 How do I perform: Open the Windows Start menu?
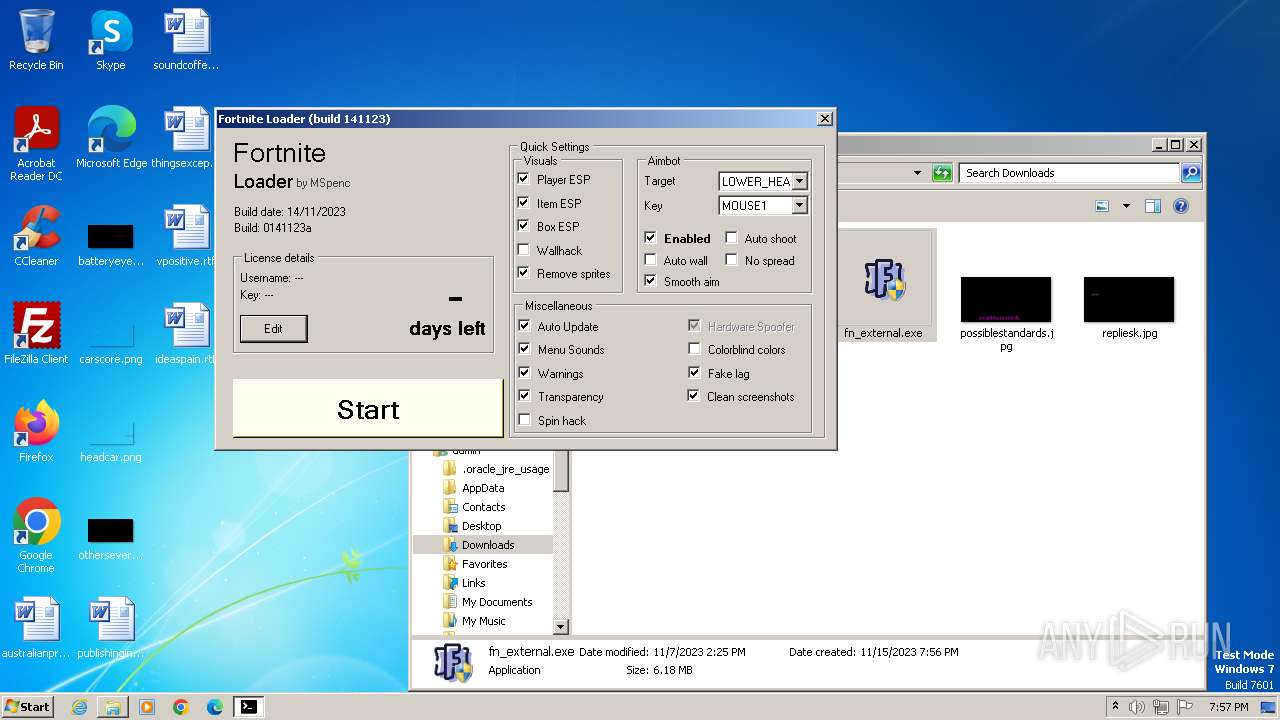[27, 707]
